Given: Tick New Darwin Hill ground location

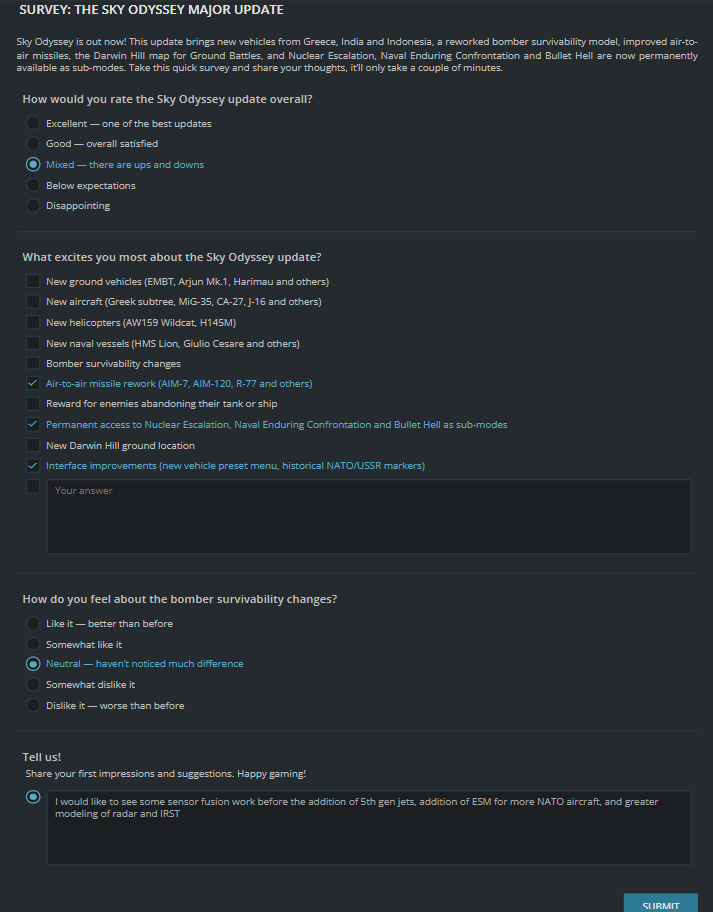Looking at the screenshot, I should click(x=33, y=446).
